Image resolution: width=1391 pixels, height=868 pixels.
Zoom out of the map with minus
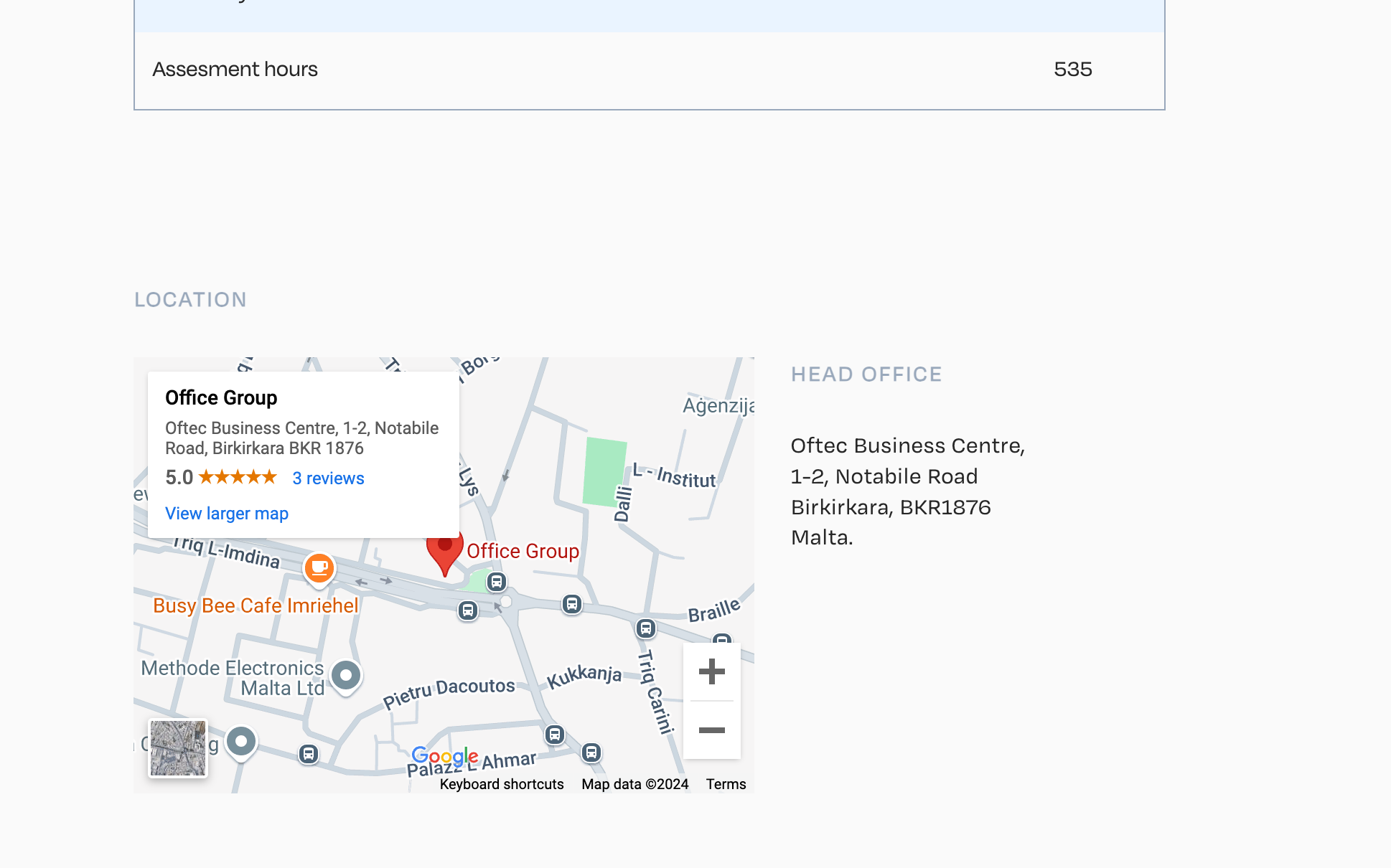coord(712,730)
